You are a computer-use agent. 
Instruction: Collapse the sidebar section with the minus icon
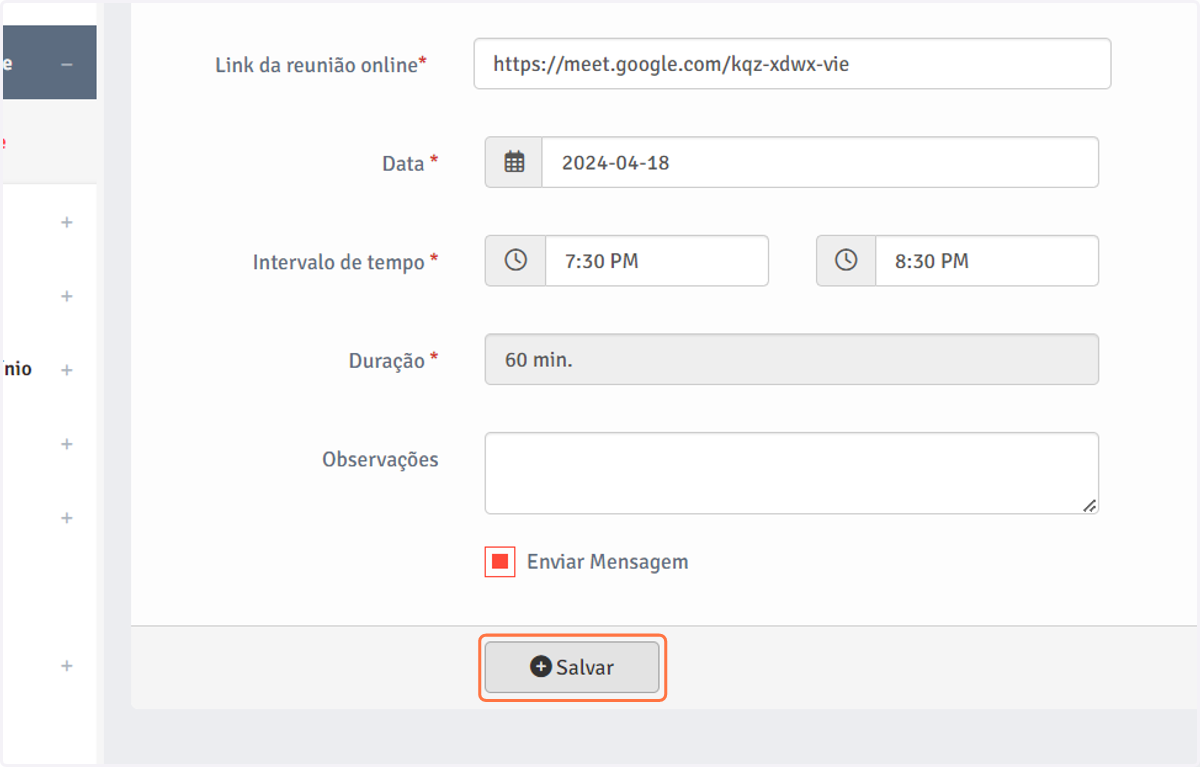pos(67,64)
